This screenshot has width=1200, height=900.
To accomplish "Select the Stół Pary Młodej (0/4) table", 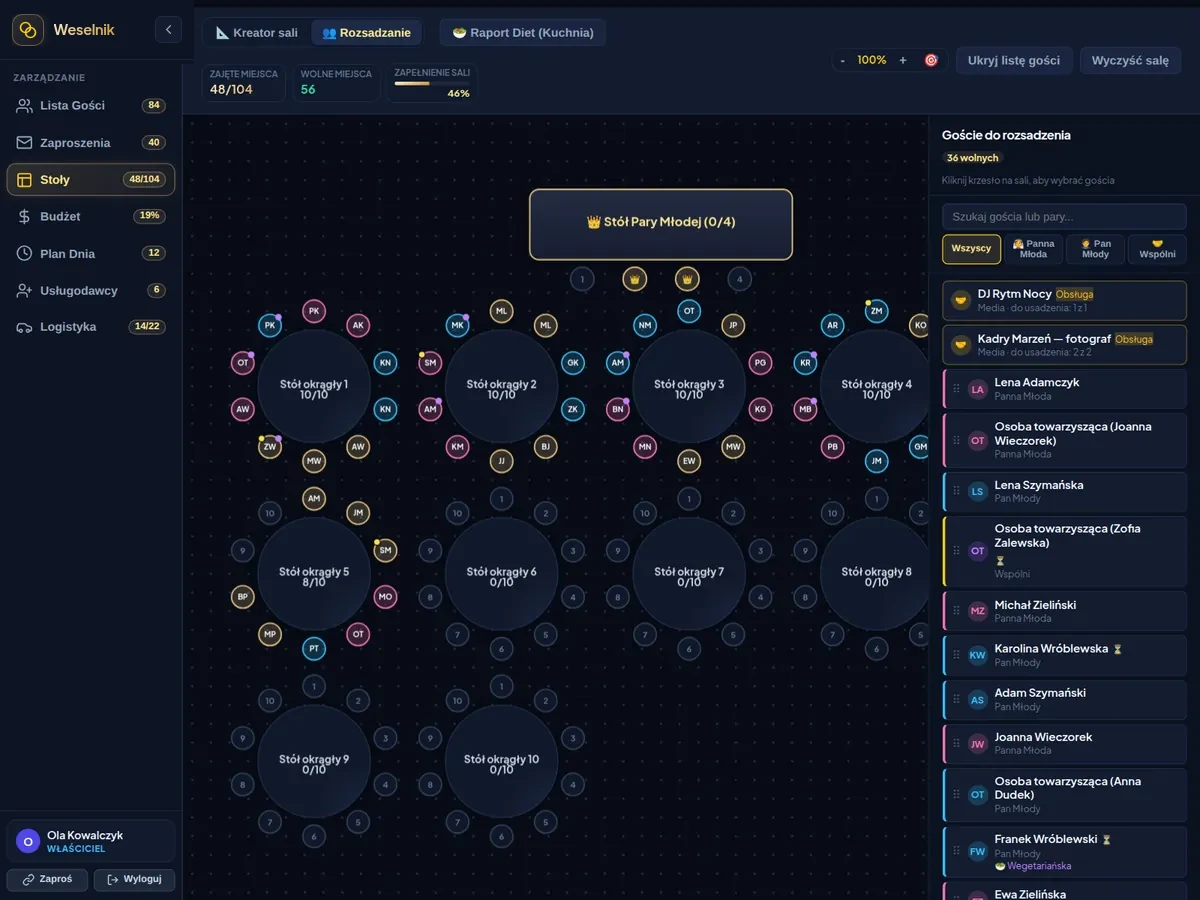I will 661,224.
